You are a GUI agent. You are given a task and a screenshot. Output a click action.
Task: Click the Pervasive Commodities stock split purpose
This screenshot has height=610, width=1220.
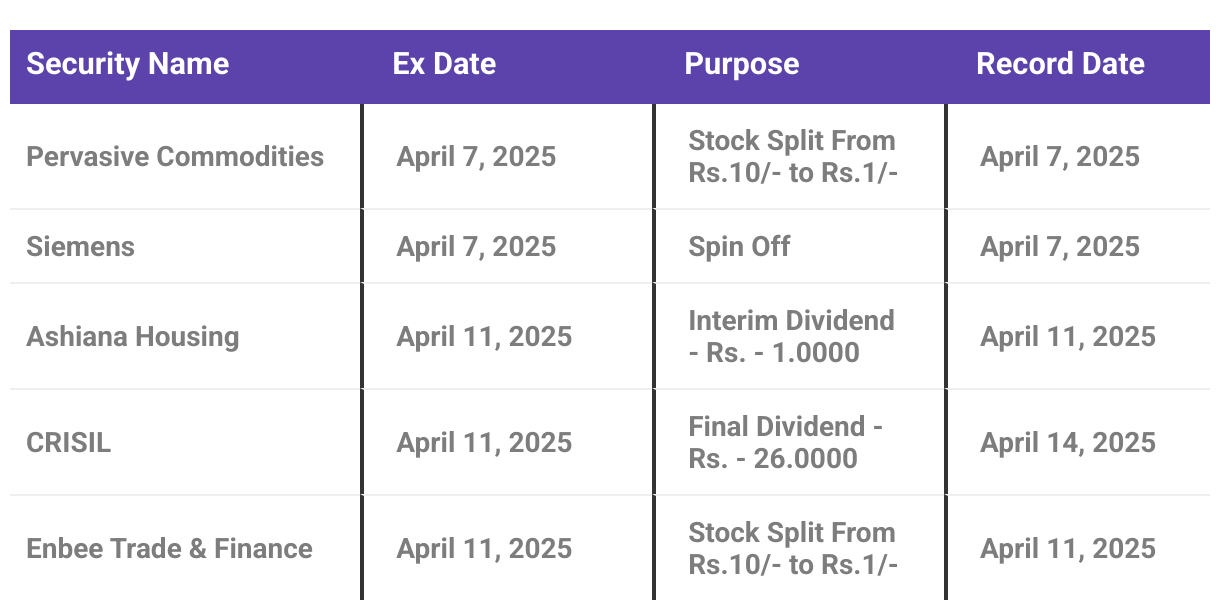coord(792,157)
